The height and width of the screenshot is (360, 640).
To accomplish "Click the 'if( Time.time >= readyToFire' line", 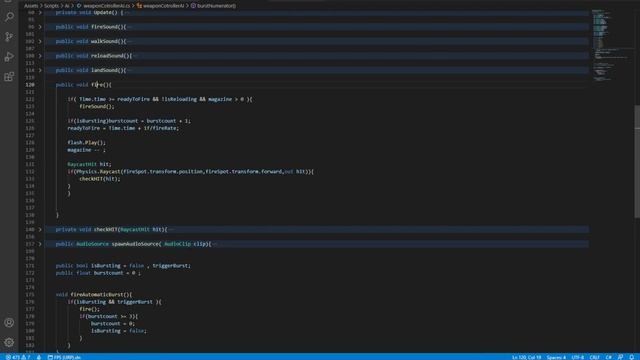I will pos(160,99).
